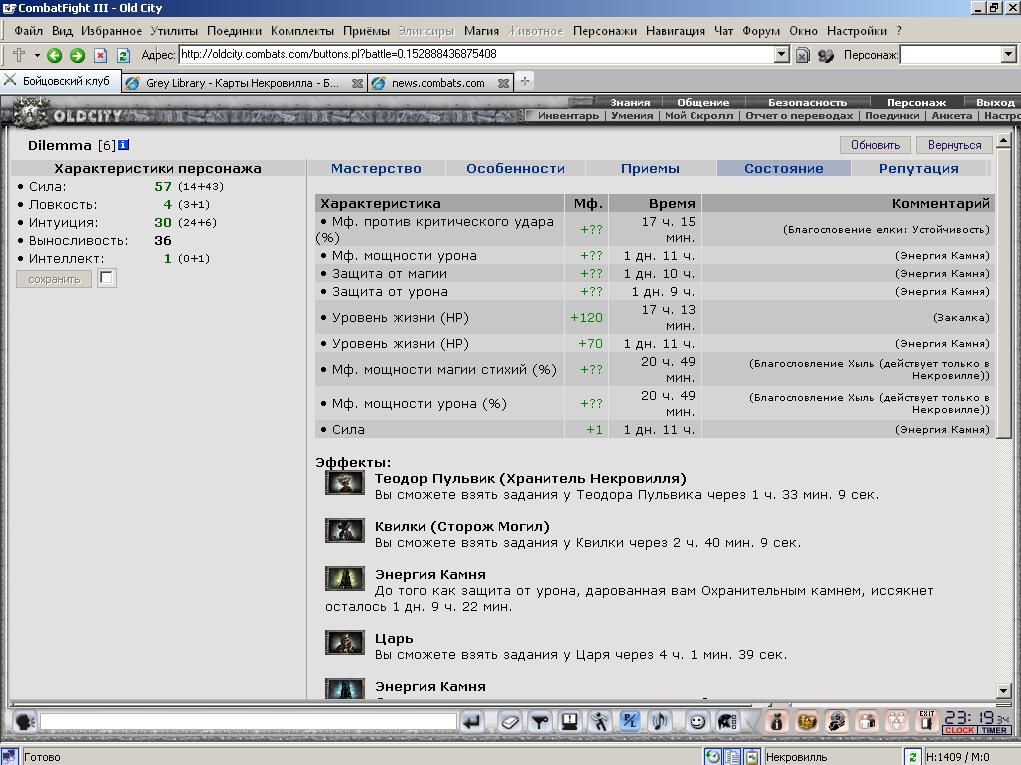Click Теодор Пульвик effect thumbnail
This screenshot has width=1021, height=765.
(344, 483)
